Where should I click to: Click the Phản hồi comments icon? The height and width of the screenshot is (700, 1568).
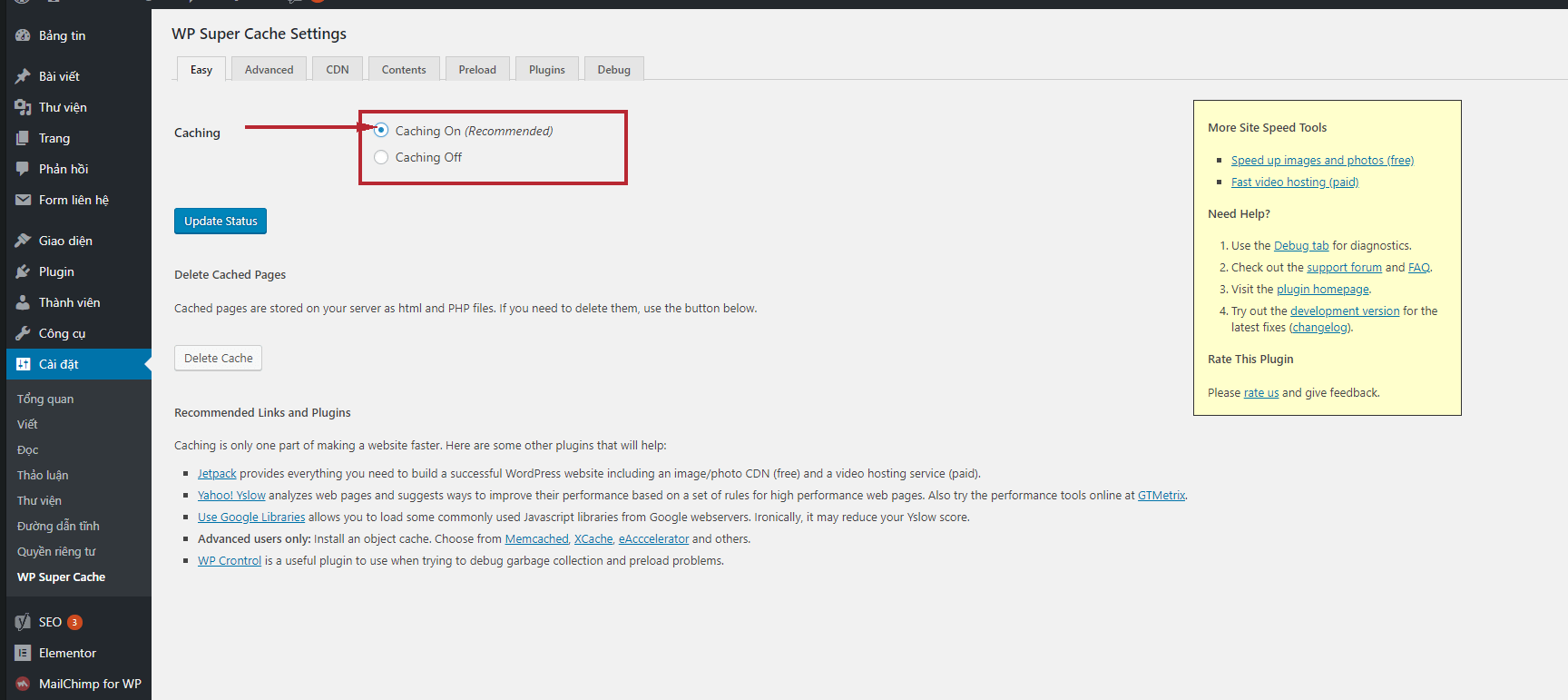point(23,169)
